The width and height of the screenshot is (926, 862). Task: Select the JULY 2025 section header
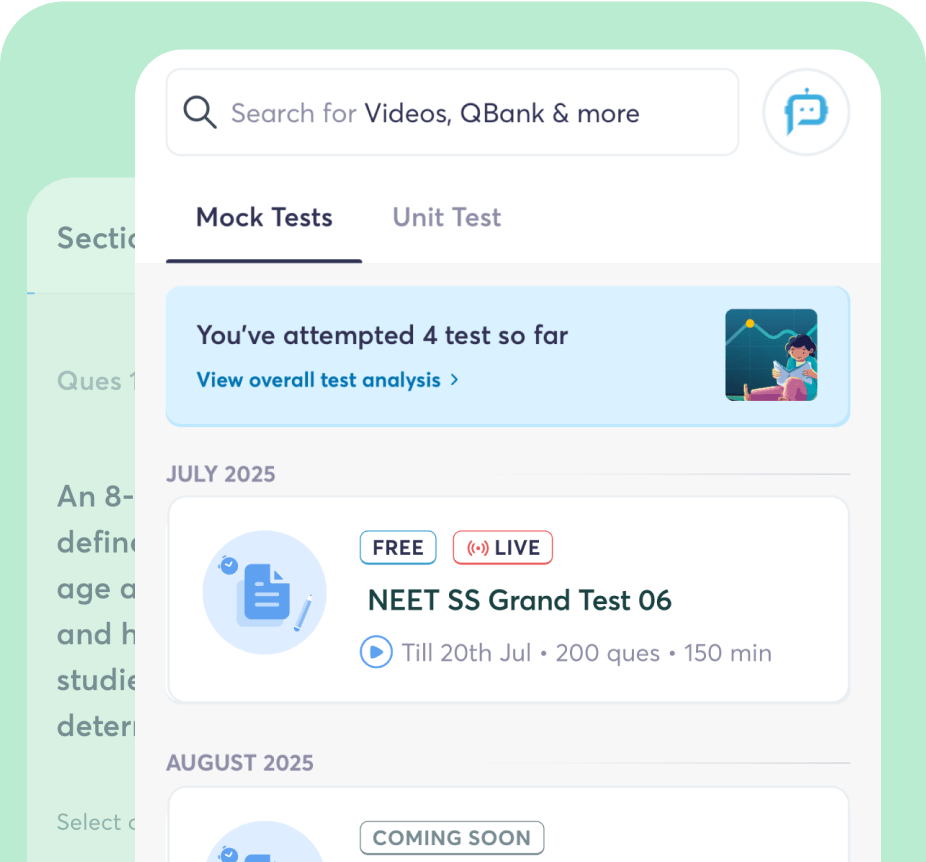pyautogui.click(x=220, y=474)
